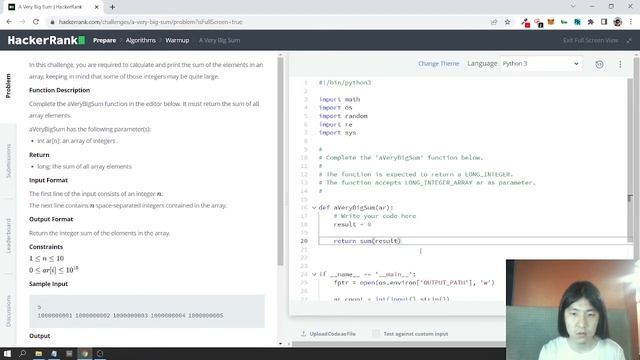Image resolution: width=640 pixels, height=360 pixels.
Task: Switch to the Leaderboard side tab
Action: [x=8, y=236]
